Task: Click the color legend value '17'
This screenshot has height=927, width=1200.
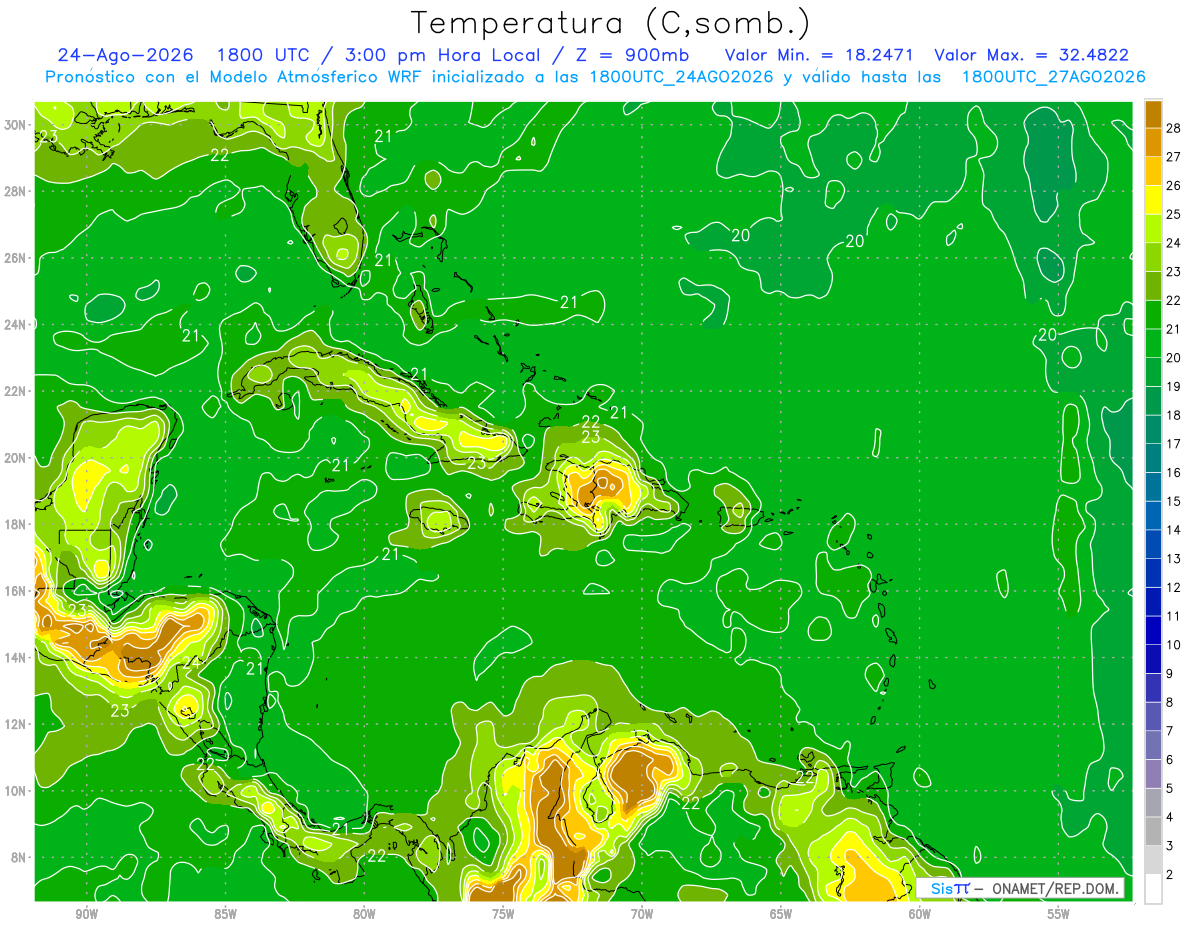Action: (x=1174, y=443)
